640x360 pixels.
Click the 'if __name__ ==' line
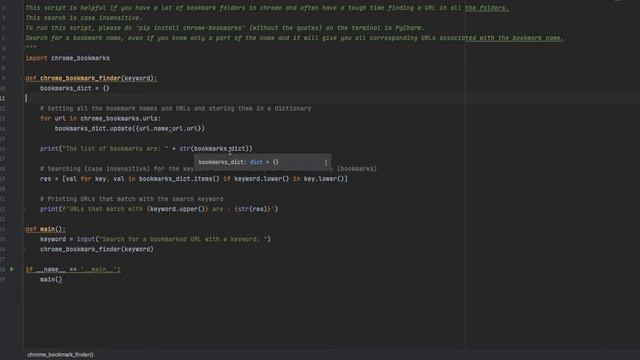coord(73,269)
